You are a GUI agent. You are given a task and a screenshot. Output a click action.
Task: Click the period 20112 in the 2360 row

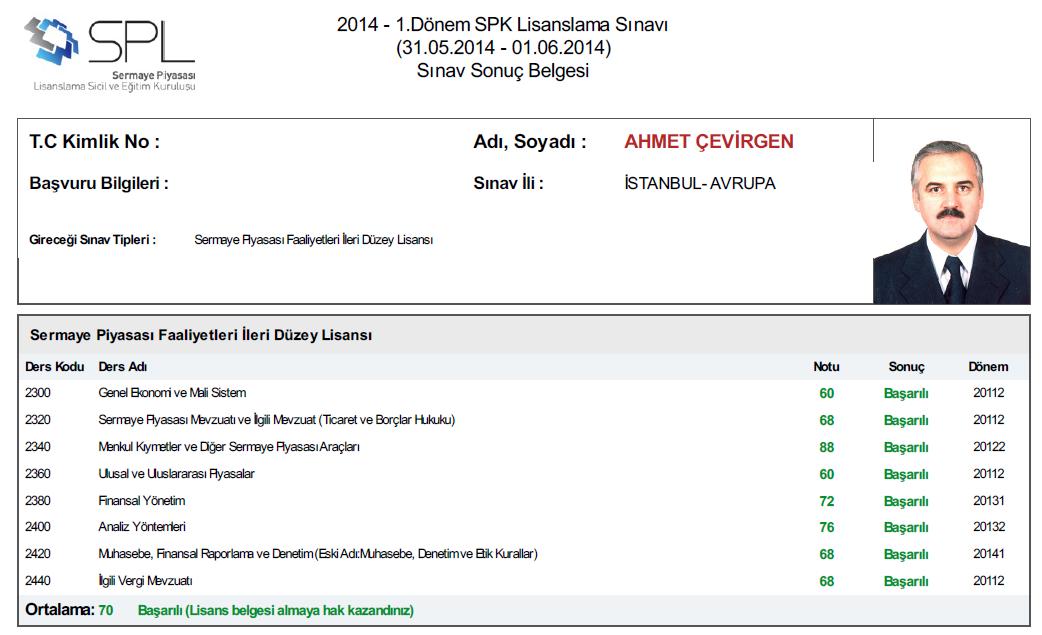[x=989, y=474]
